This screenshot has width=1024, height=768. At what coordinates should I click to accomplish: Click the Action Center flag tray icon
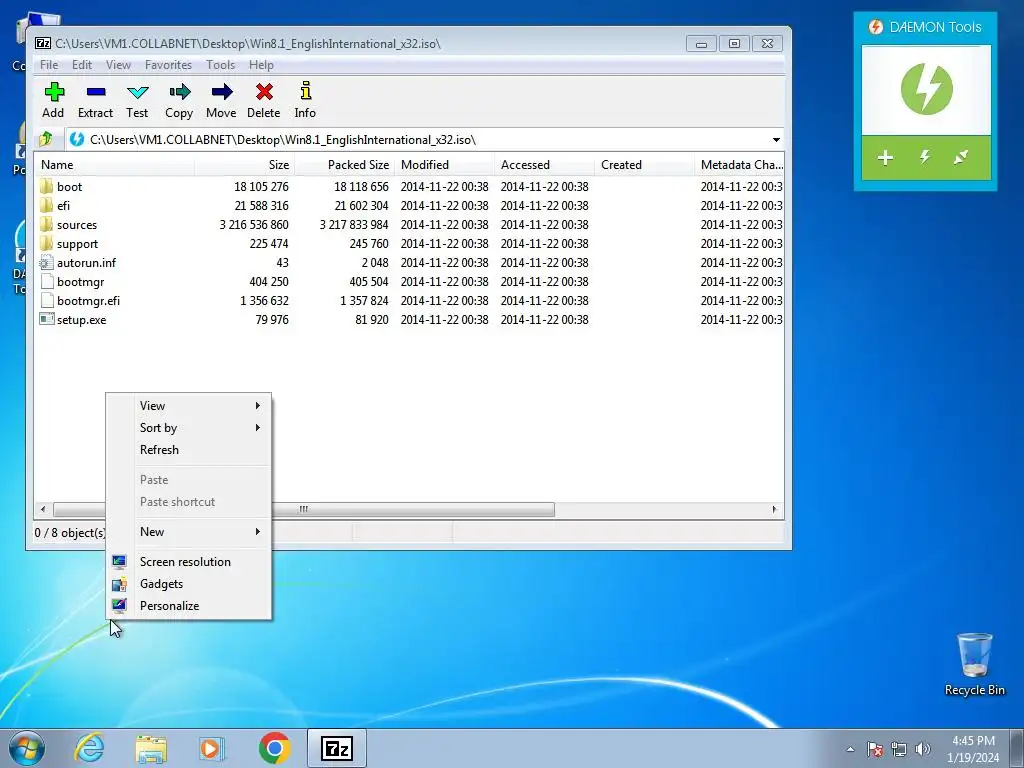875,749
